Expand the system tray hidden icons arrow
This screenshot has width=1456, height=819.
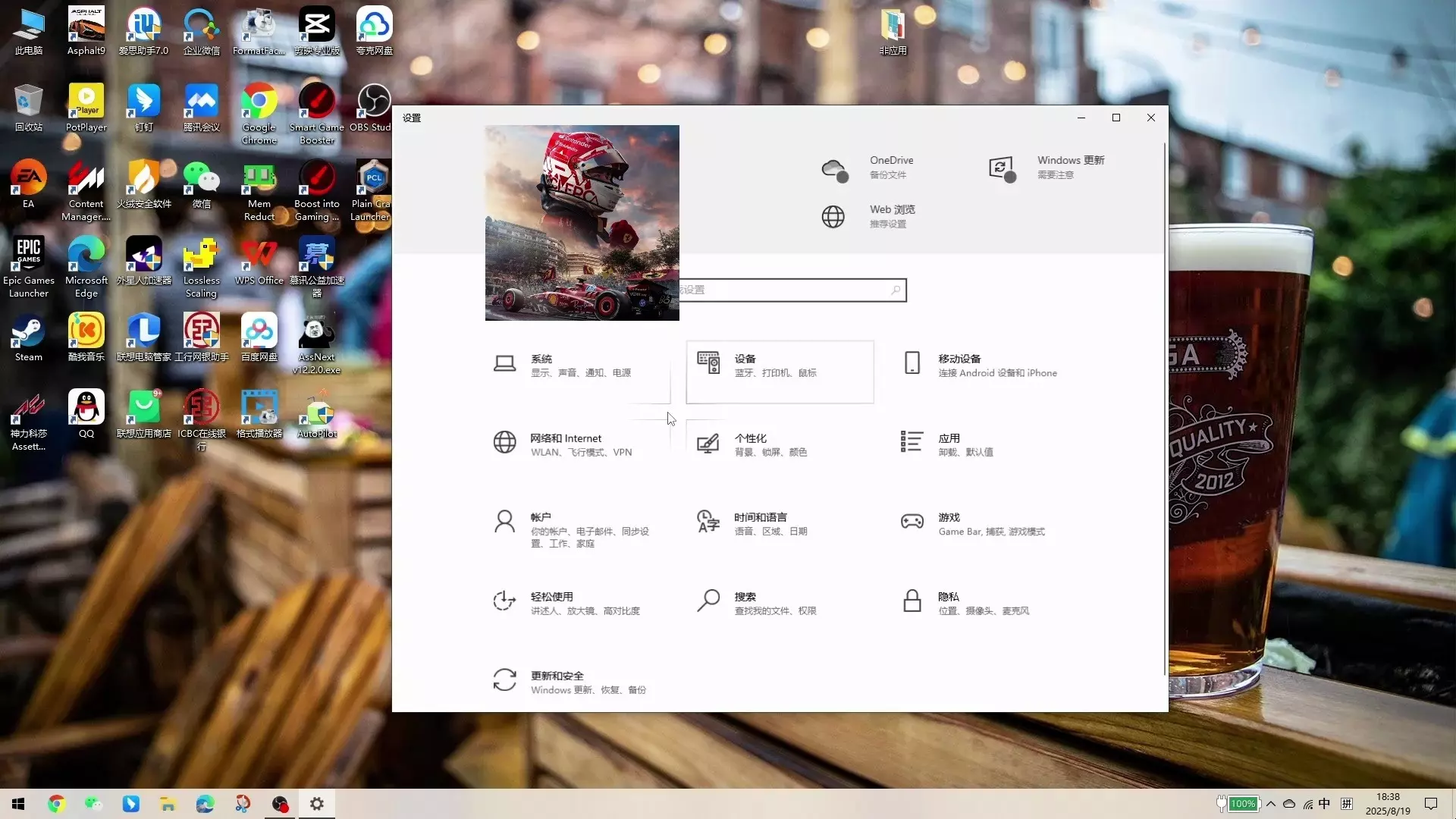(x=1271, y=804)
